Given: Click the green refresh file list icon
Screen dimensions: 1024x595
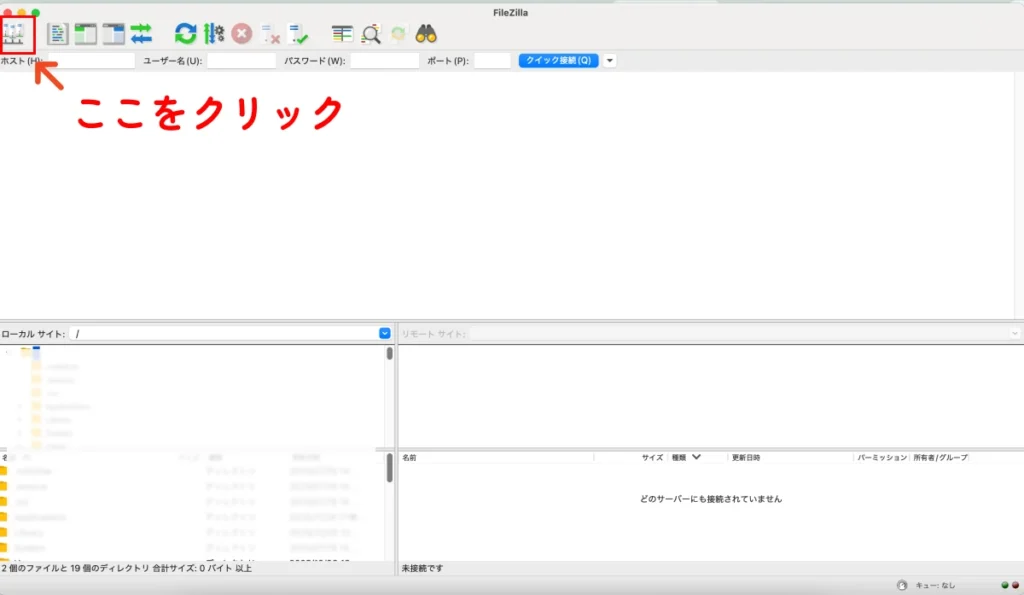Looking at the screenshot, I should point(186,34).
